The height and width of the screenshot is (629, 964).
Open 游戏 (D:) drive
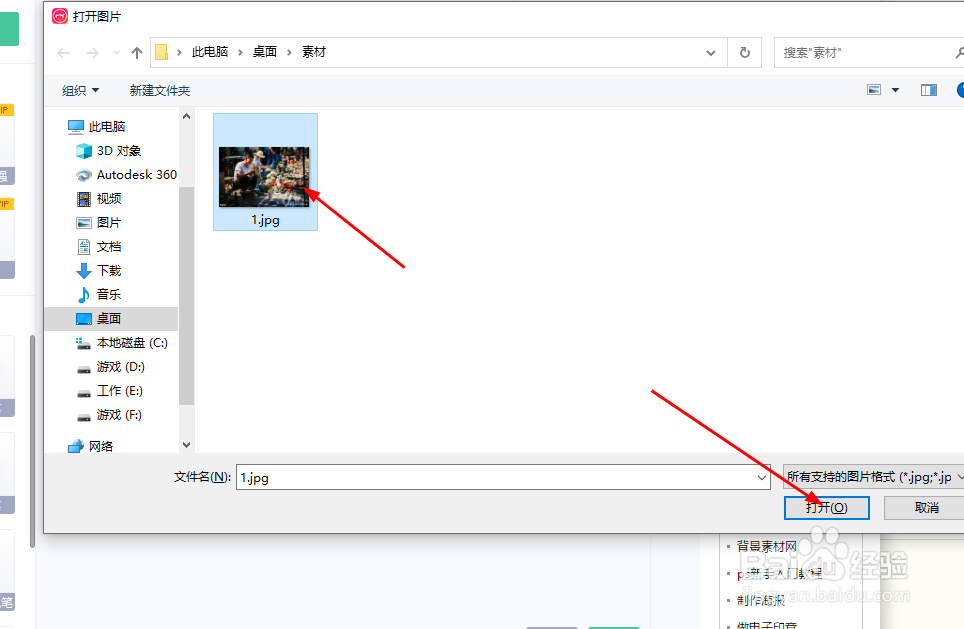click(110, 367)
